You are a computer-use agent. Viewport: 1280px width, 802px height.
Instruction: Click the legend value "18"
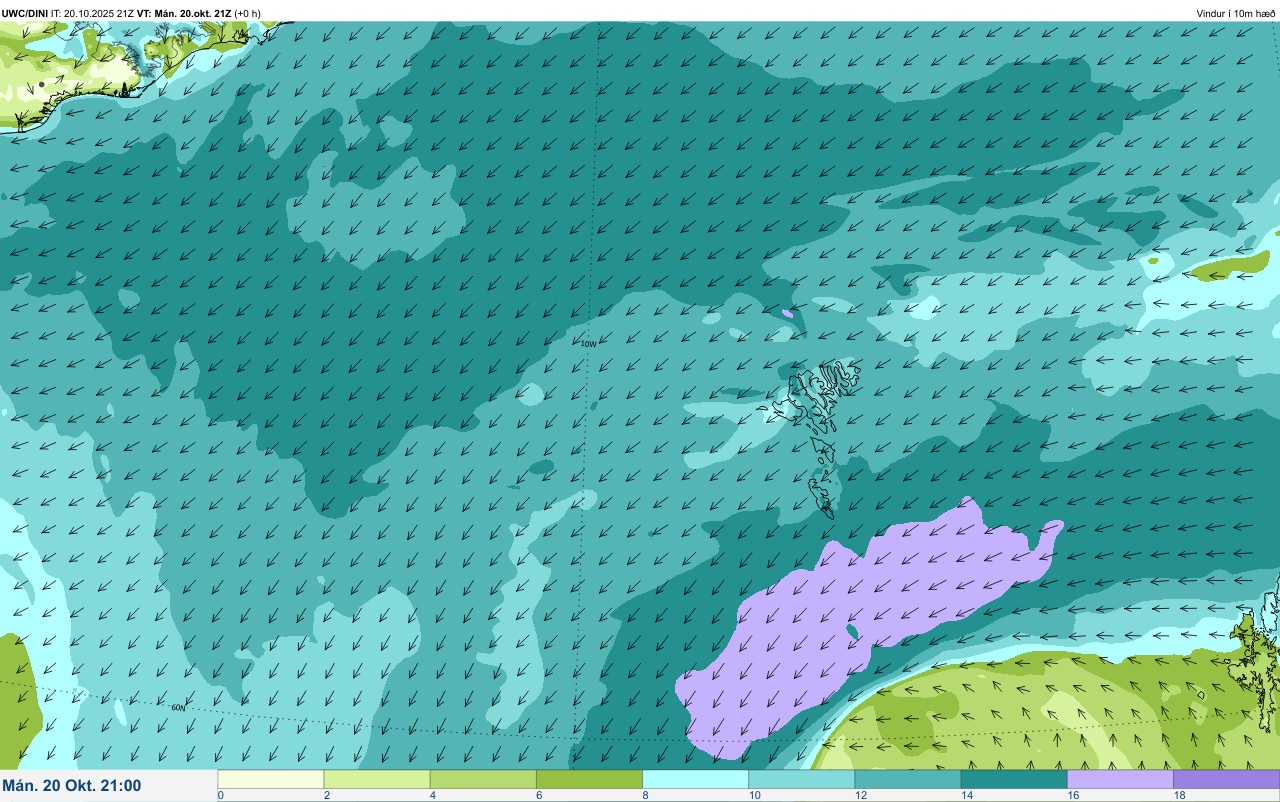point(1179,796)
